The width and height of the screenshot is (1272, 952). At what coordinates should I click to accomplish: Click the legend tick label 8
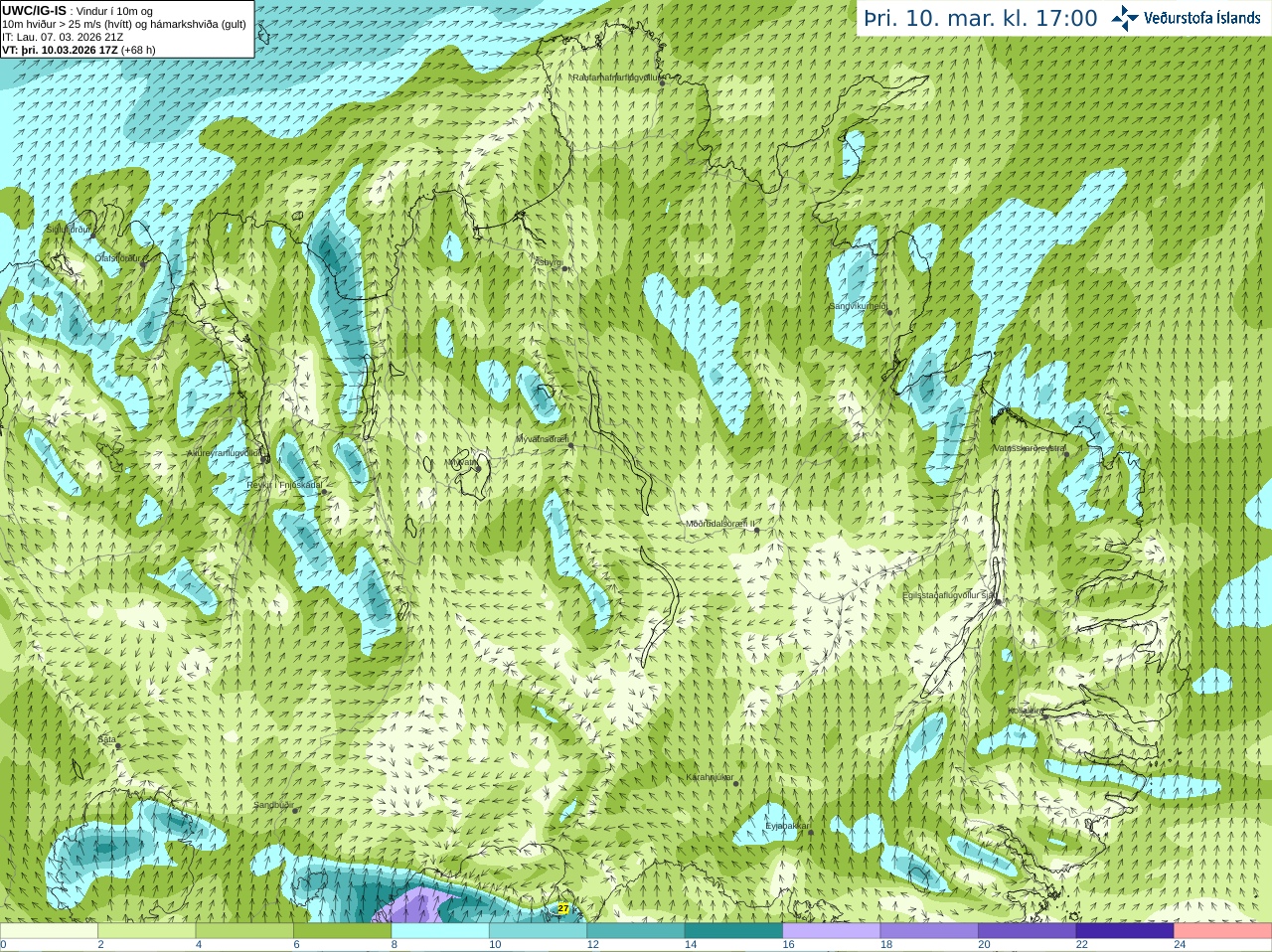tap(395, 945)
